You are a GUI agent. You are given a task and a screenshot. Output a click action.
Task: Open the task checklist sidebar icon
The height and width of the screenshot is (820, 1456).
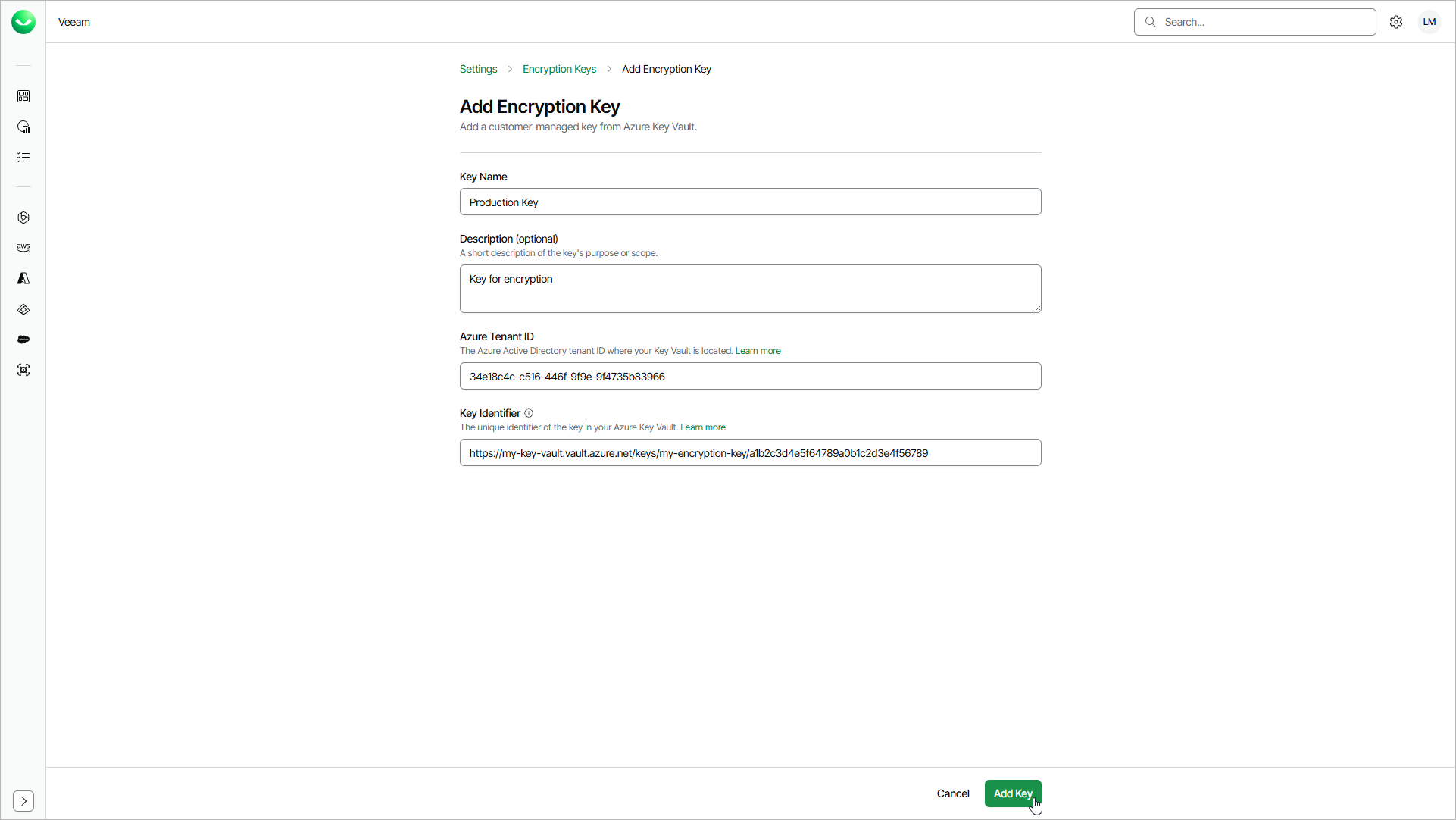tap(23, 157)
